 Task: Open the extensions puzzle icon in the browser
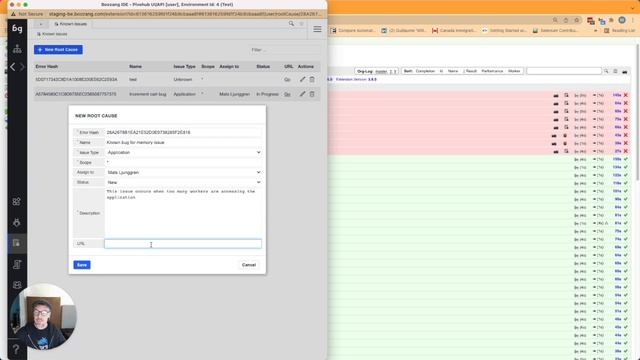611,20
